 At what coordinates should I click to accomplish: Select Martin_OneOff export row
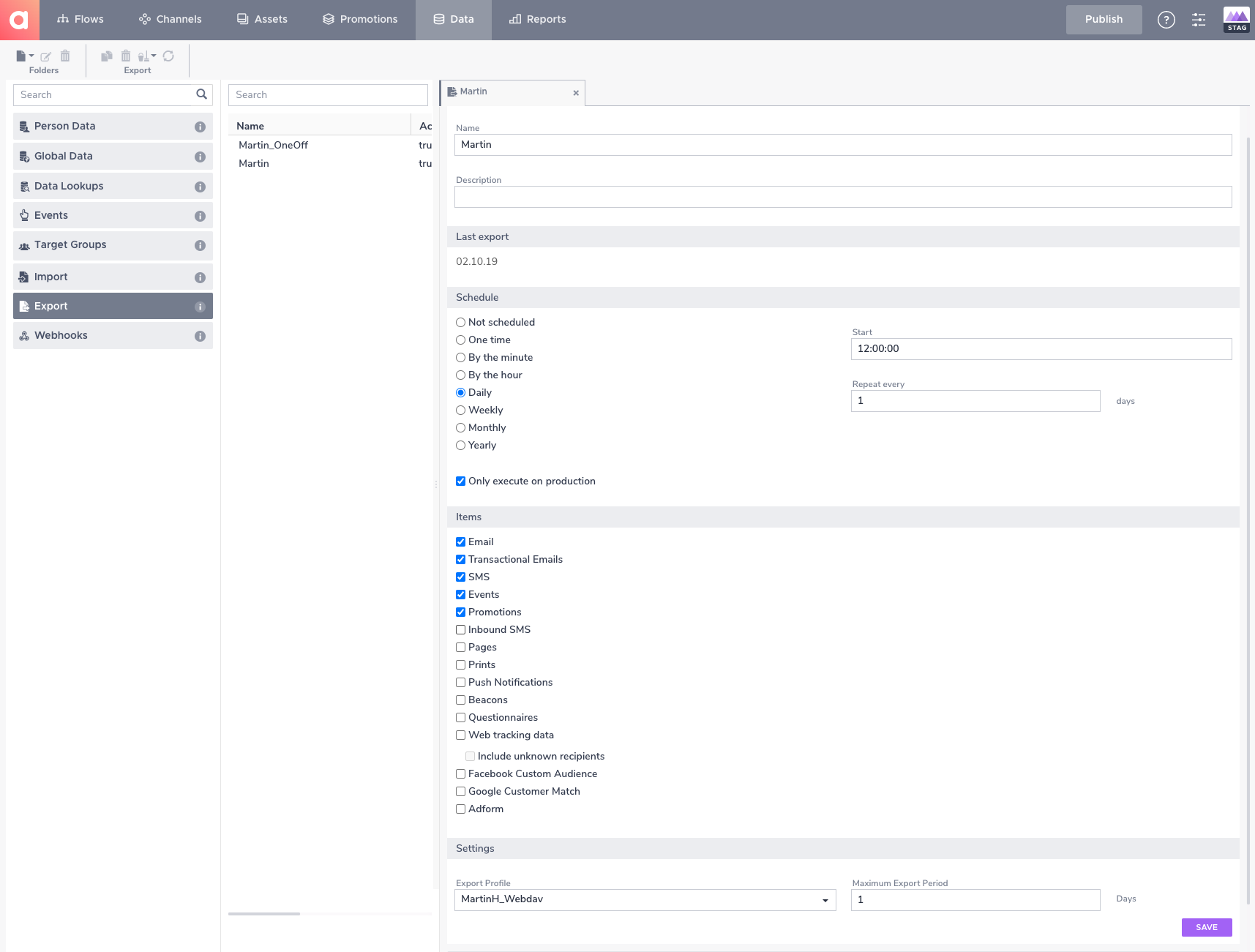coord(330,146)
